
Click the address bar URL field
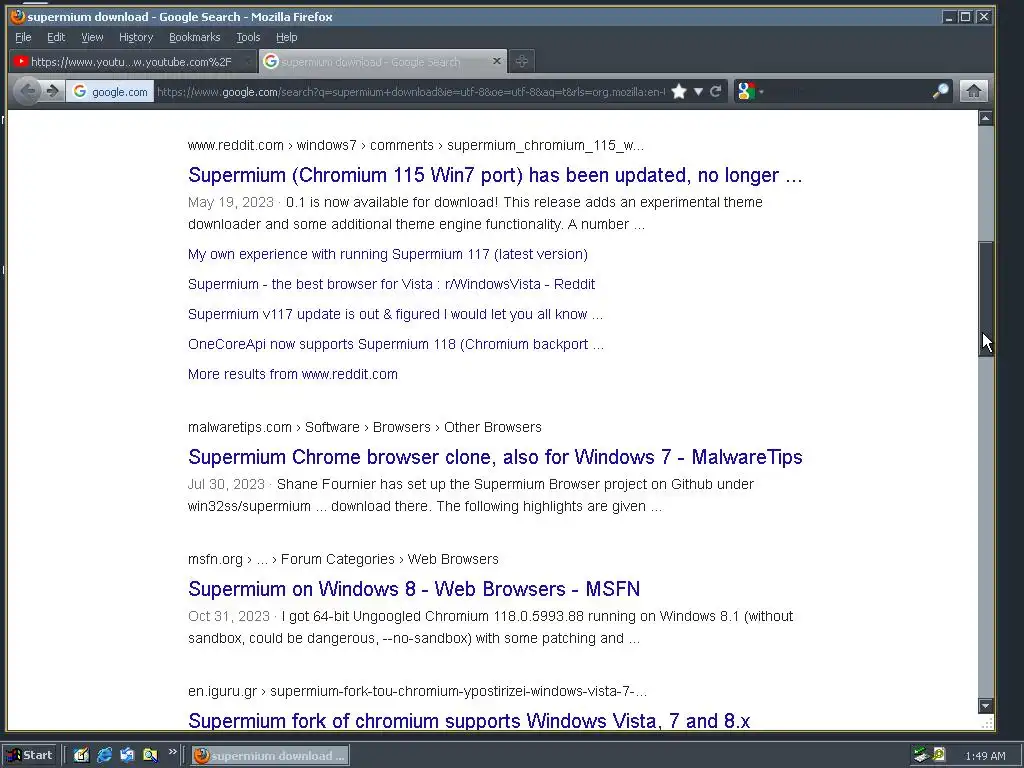point(411,91)
